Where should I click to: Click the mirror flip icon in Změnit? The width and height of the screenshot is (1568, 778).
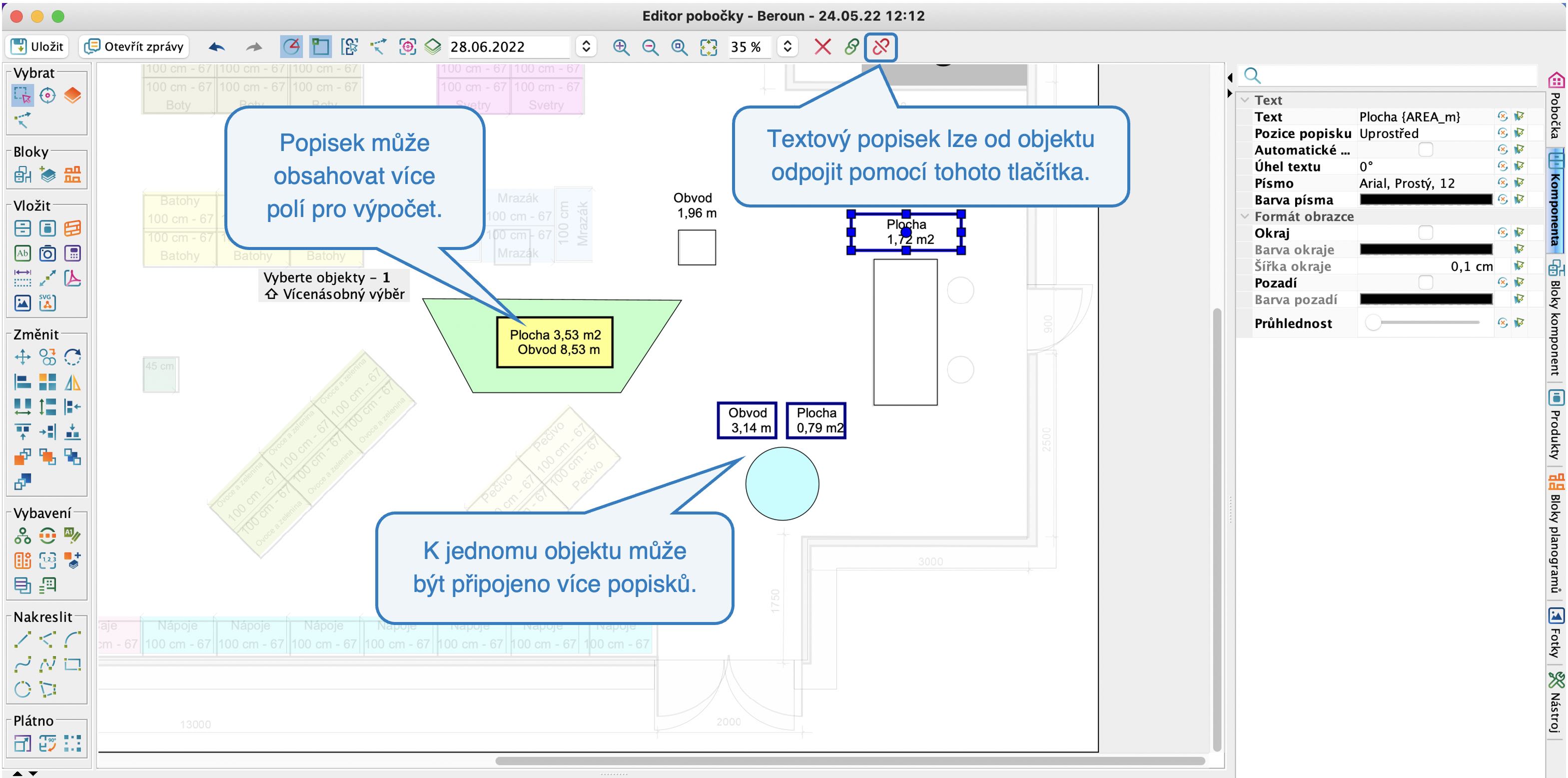click(72, 382)
